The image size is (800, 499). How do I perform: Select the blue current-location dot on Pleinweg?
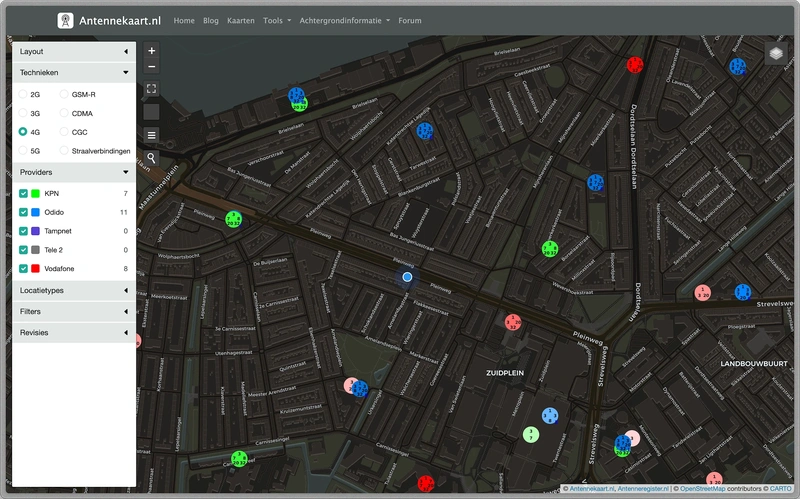pos(407,277)
